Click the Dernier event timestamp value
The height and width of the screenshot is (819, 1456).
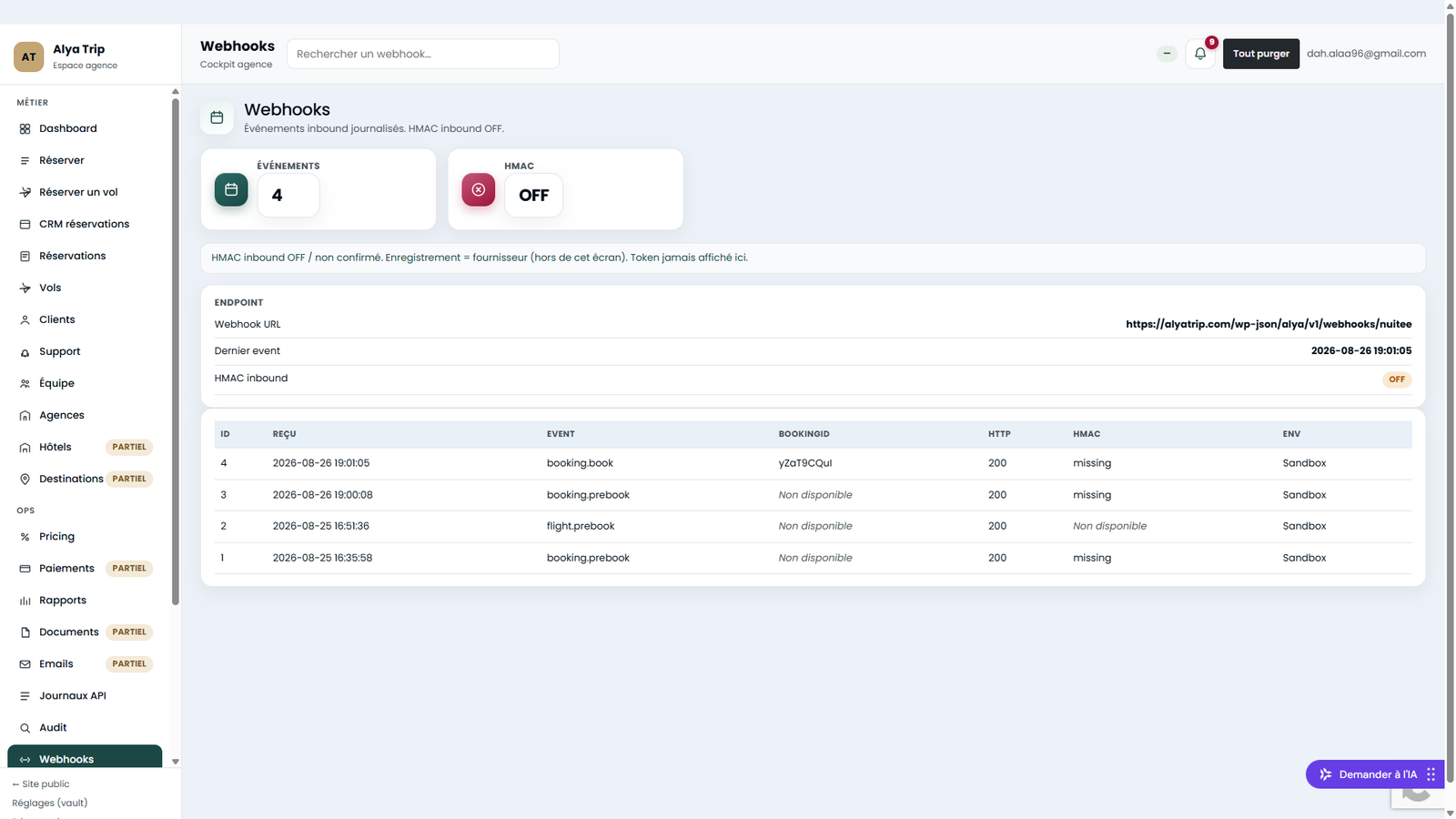(x=1361, y=350)
